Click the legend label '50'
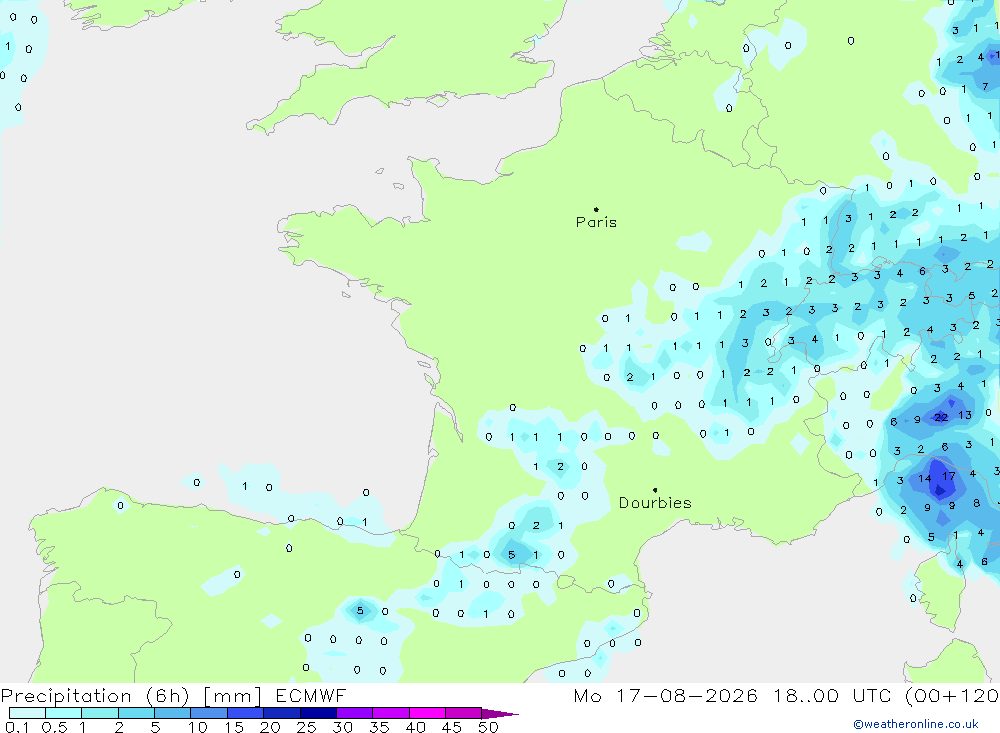Screen dimensions: 1000x733 (488, 727)
